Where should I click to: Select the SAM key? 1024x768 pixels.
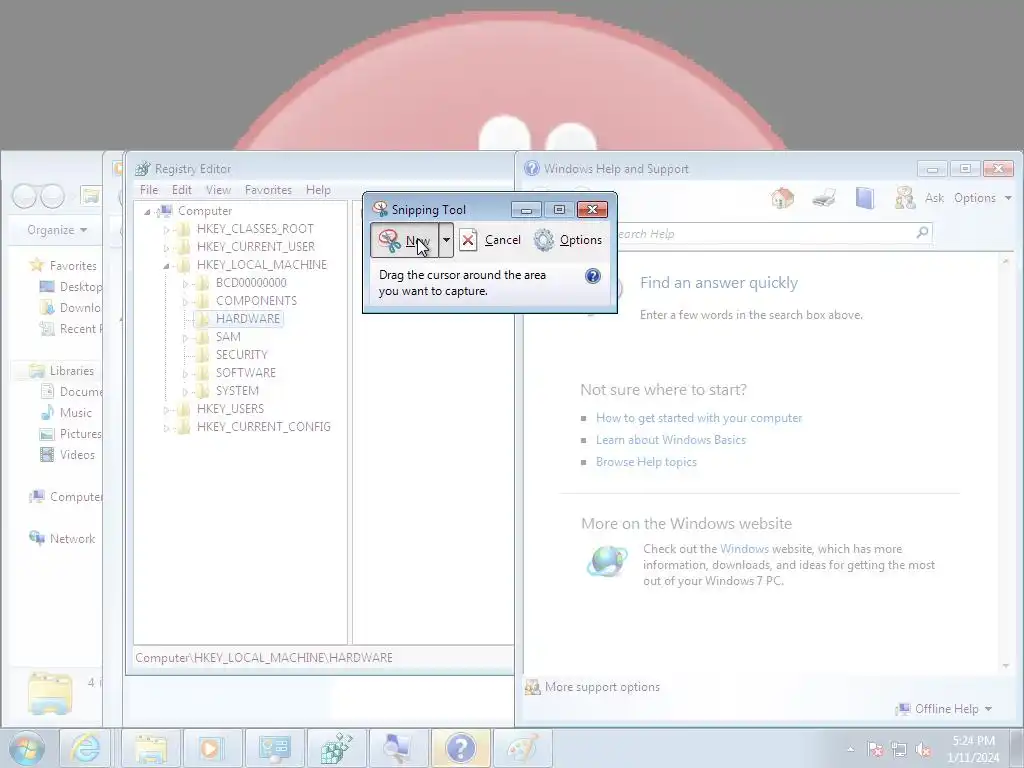(x=228, y=337)
